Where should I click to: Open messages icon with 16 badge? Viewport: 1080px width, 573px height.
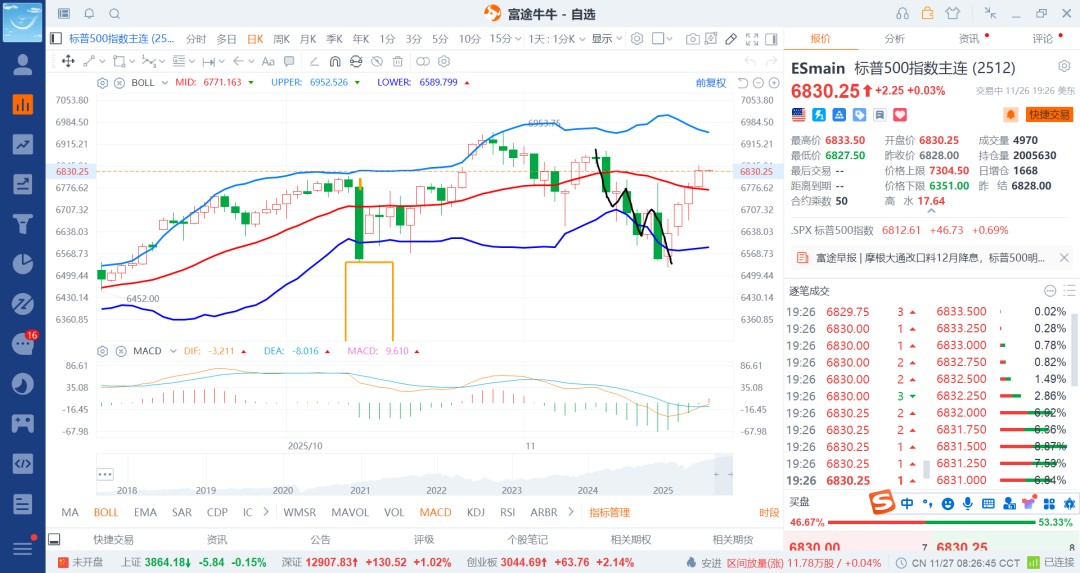click(x=22, y=344)
